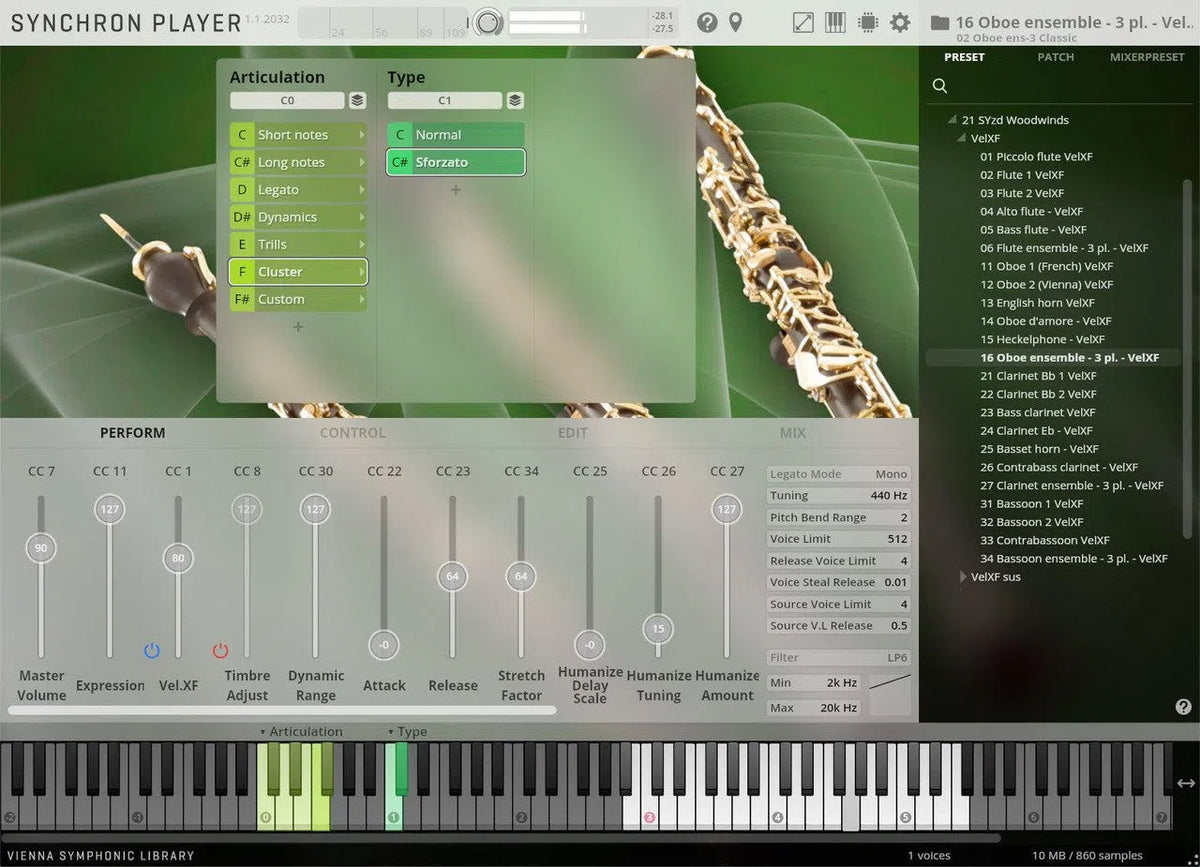
Task: Click the location pin icon in top toolbar
Action: (x=736, y=22)
